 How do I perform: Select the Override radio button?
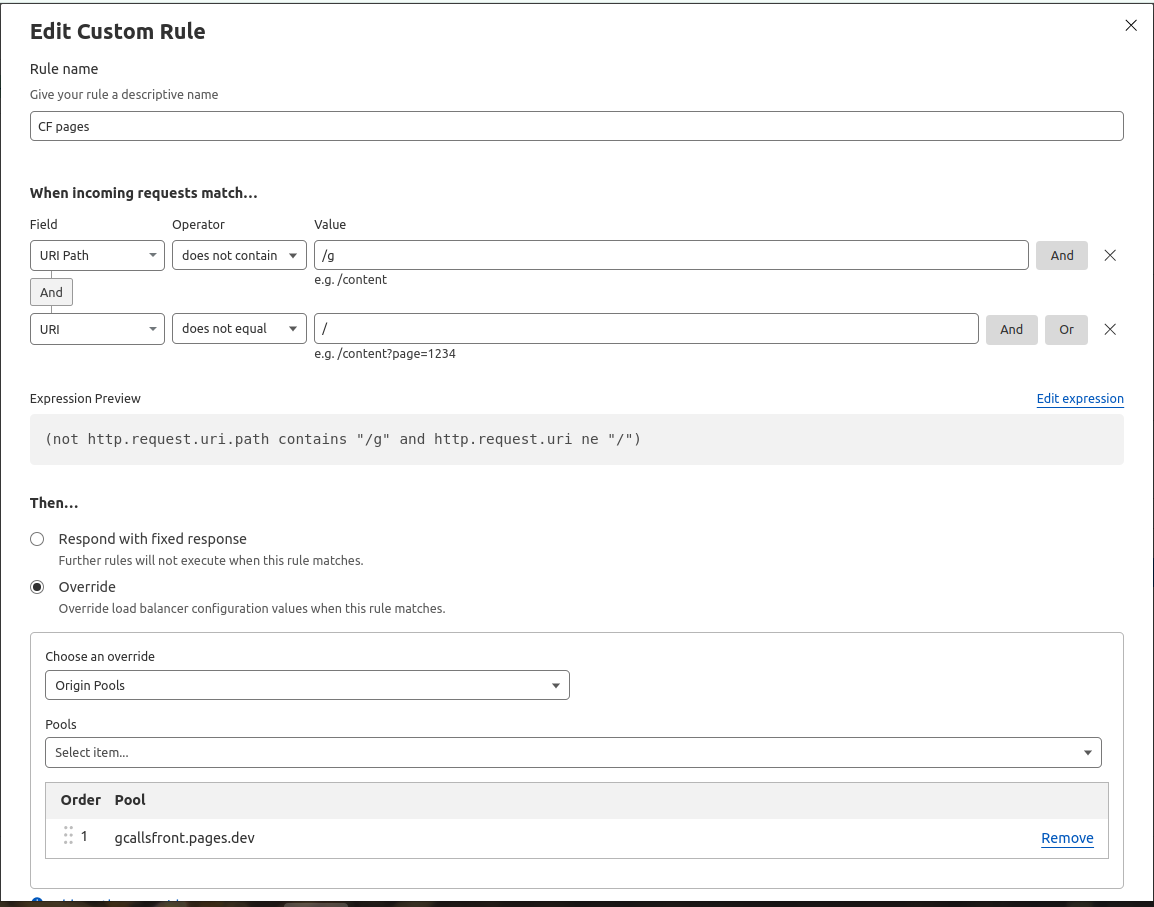(37, 587)
